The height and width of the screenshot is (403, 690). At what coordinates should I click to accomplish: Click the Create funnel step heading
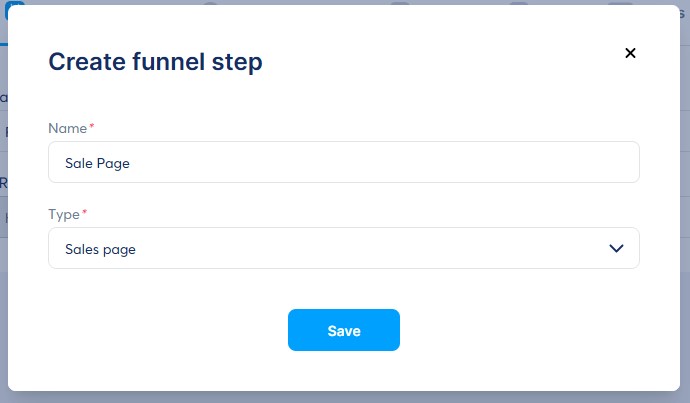pos(155,62)
